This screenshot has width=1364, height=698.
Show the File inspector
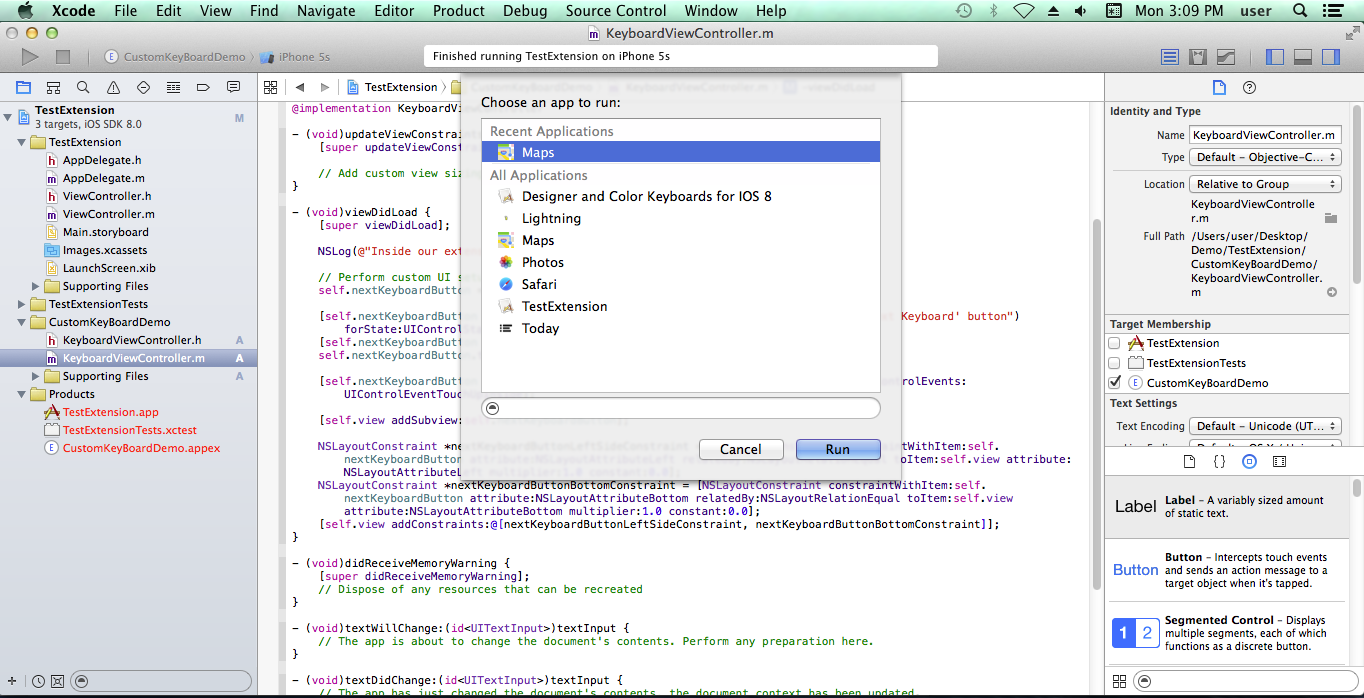1219,87
